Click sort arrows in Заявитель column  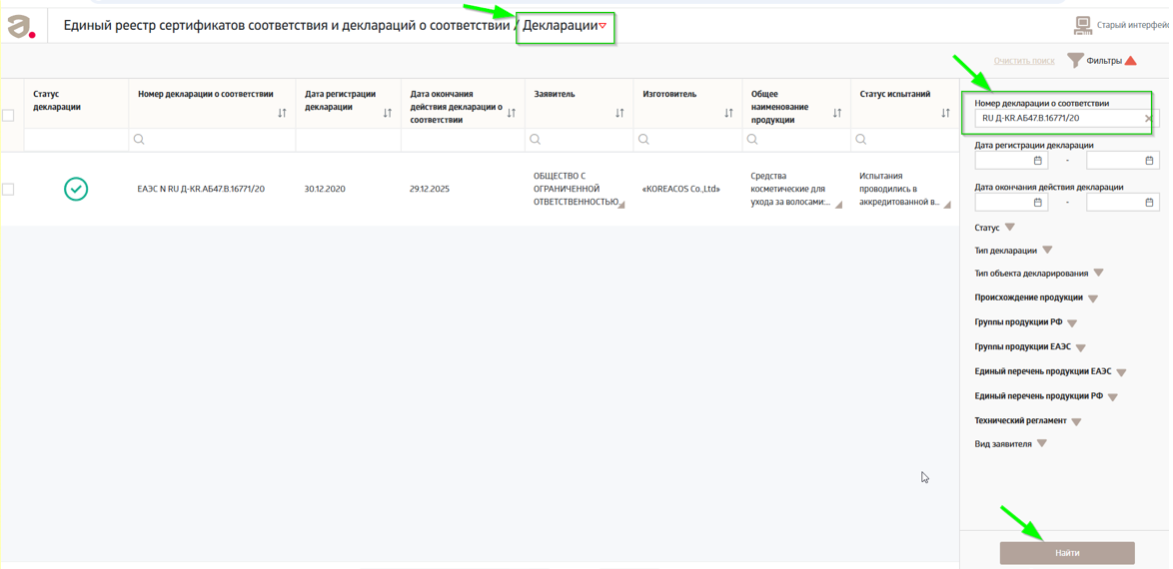pos(620,113)
